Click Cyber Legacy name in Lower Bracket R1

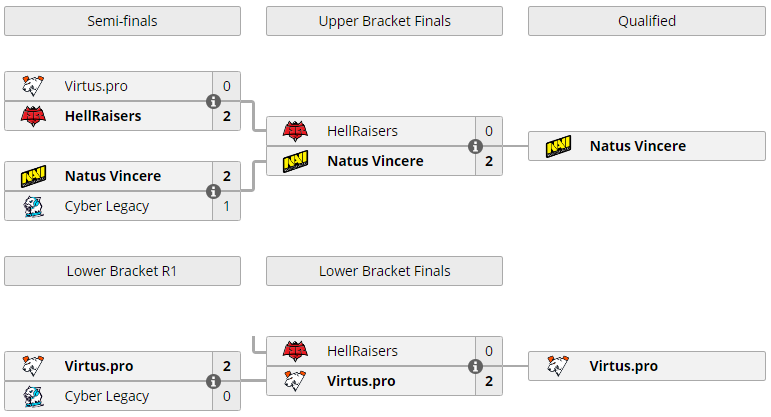(x=107, y=396)
